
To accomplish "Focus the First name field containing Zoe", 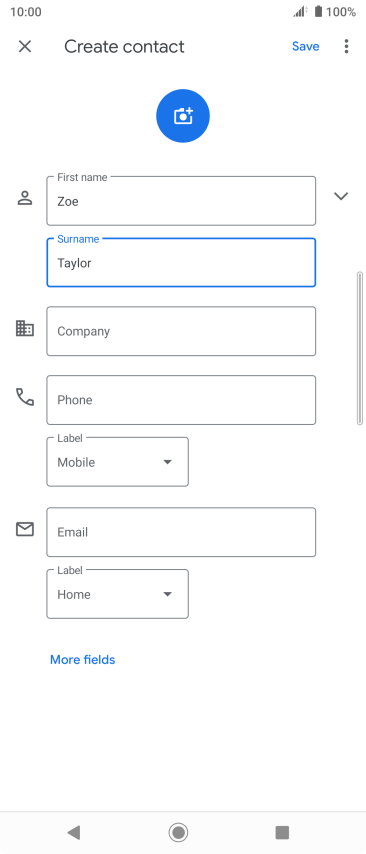I will point(181,201).
